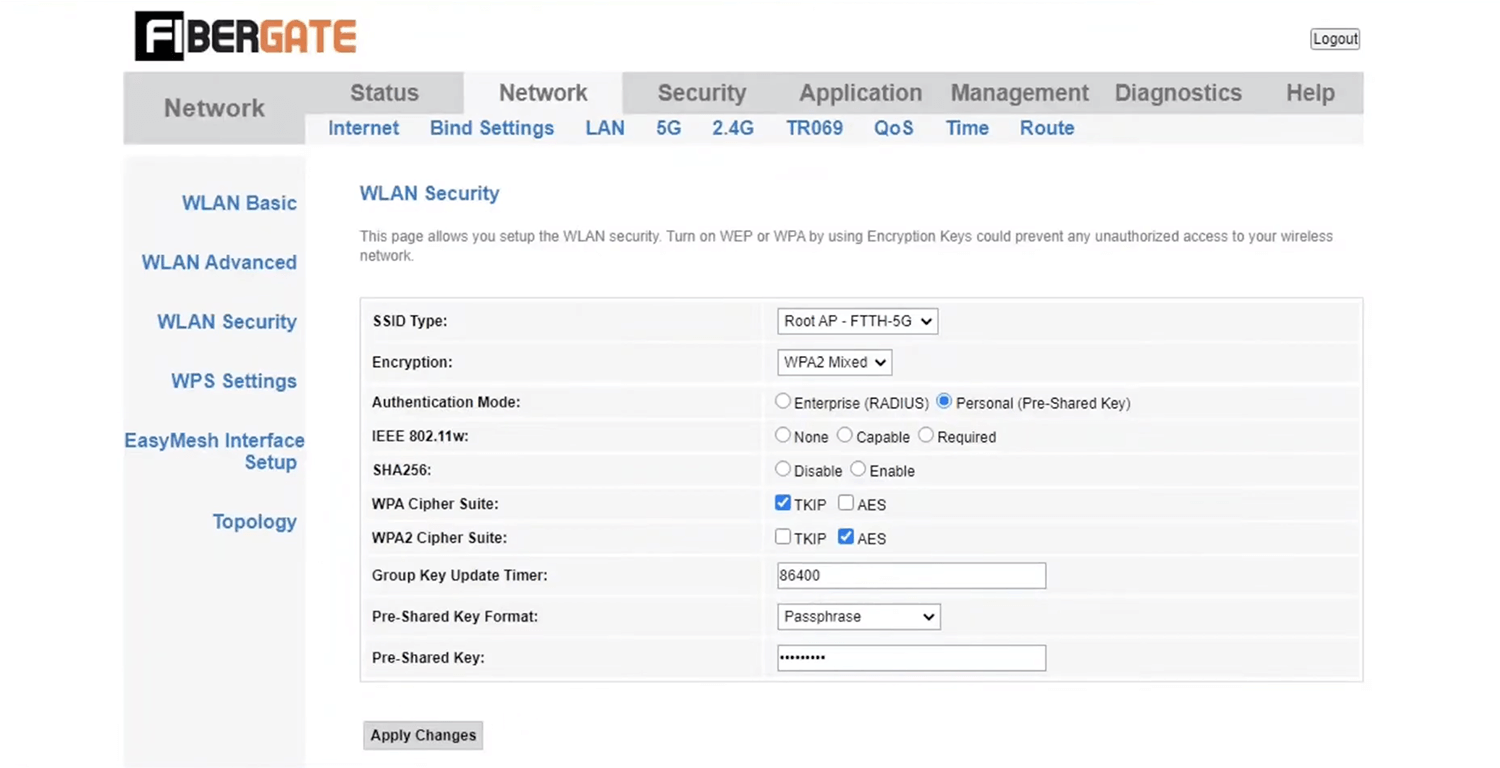Switch to the Security tab
Screen dimensions: 1500x768
pyautogui.click(x=701, y=93)
